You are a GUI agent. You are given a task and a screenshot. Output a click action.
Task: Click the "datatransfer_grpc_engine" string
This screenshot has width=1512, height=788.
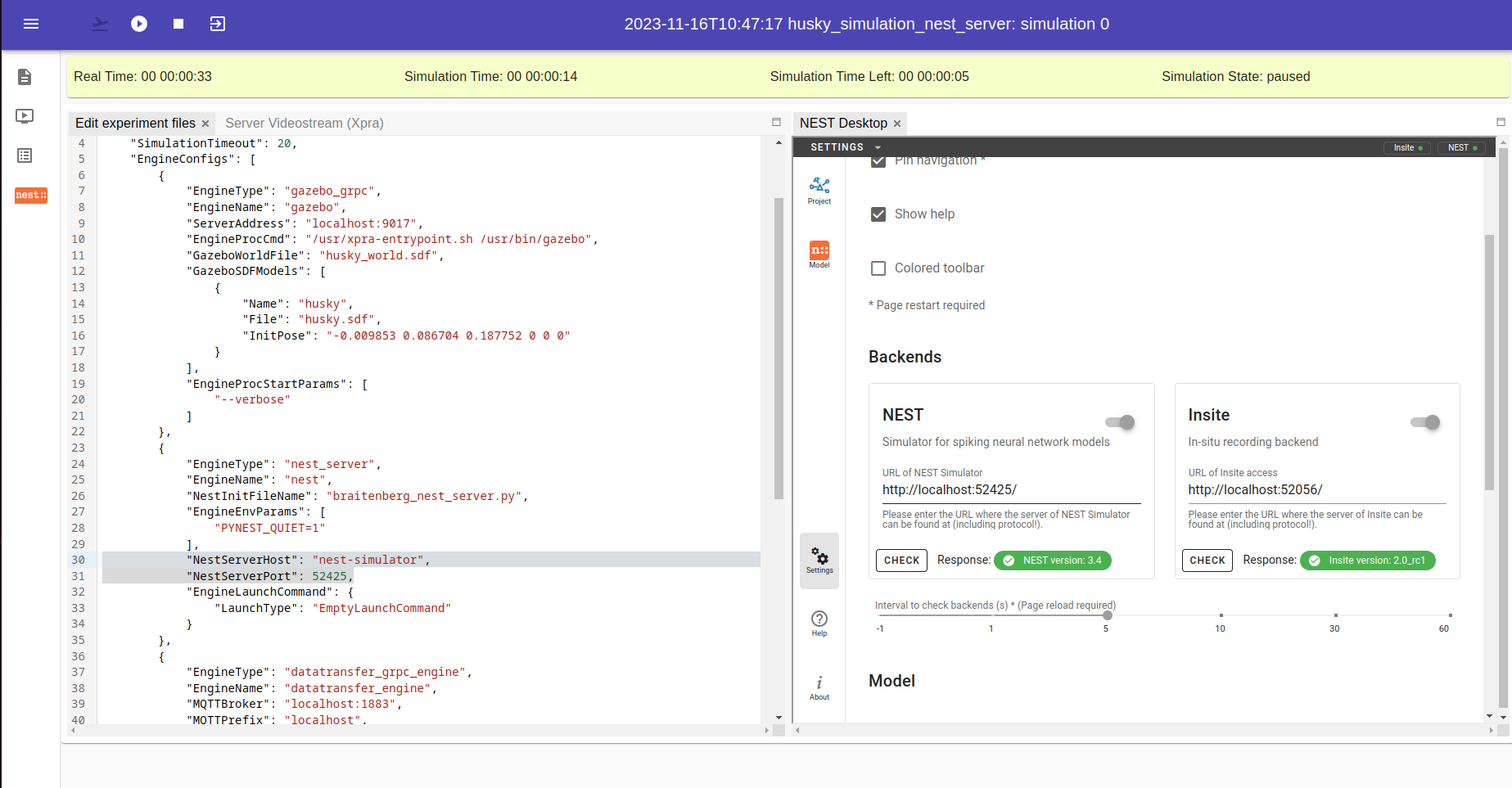(x=375, y=673)
